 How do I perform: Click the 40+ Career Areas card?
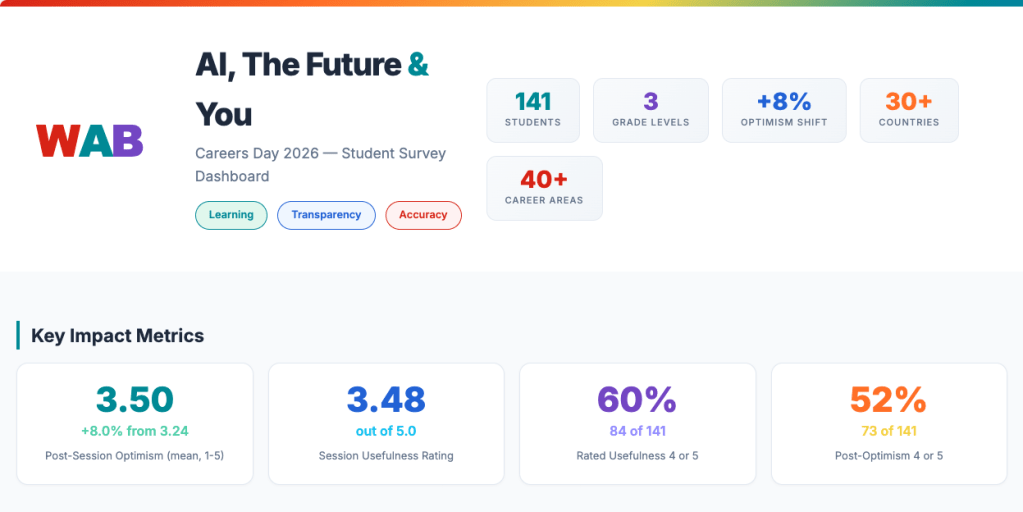[544, 188]
